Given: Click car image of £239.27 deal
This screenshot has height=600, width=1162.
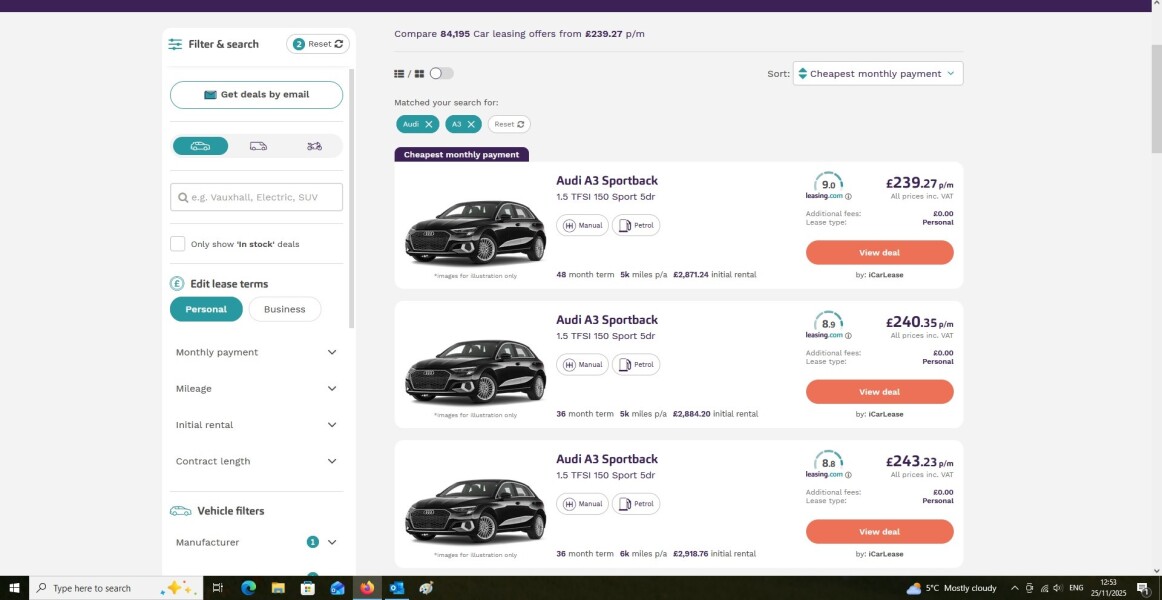Looking at the screenshot, I should 475,232.
